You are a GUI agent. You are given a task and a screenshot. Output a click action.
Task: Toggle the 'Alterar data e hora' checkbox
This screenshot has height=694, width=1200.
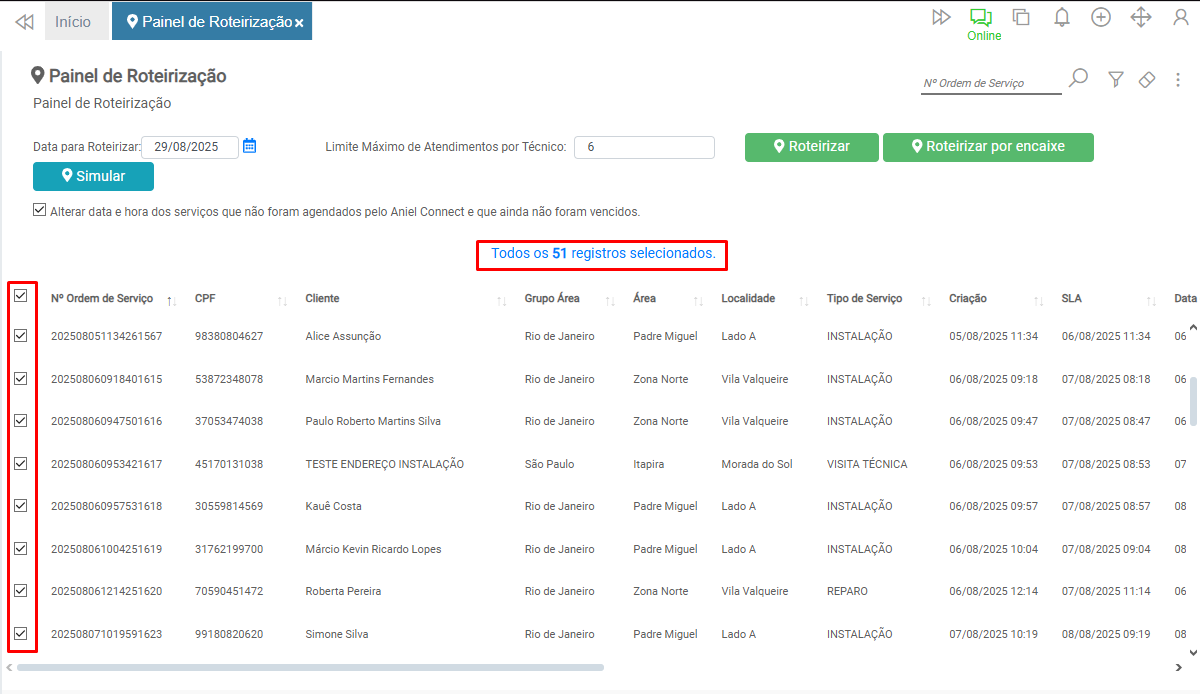tap(40, 211)
